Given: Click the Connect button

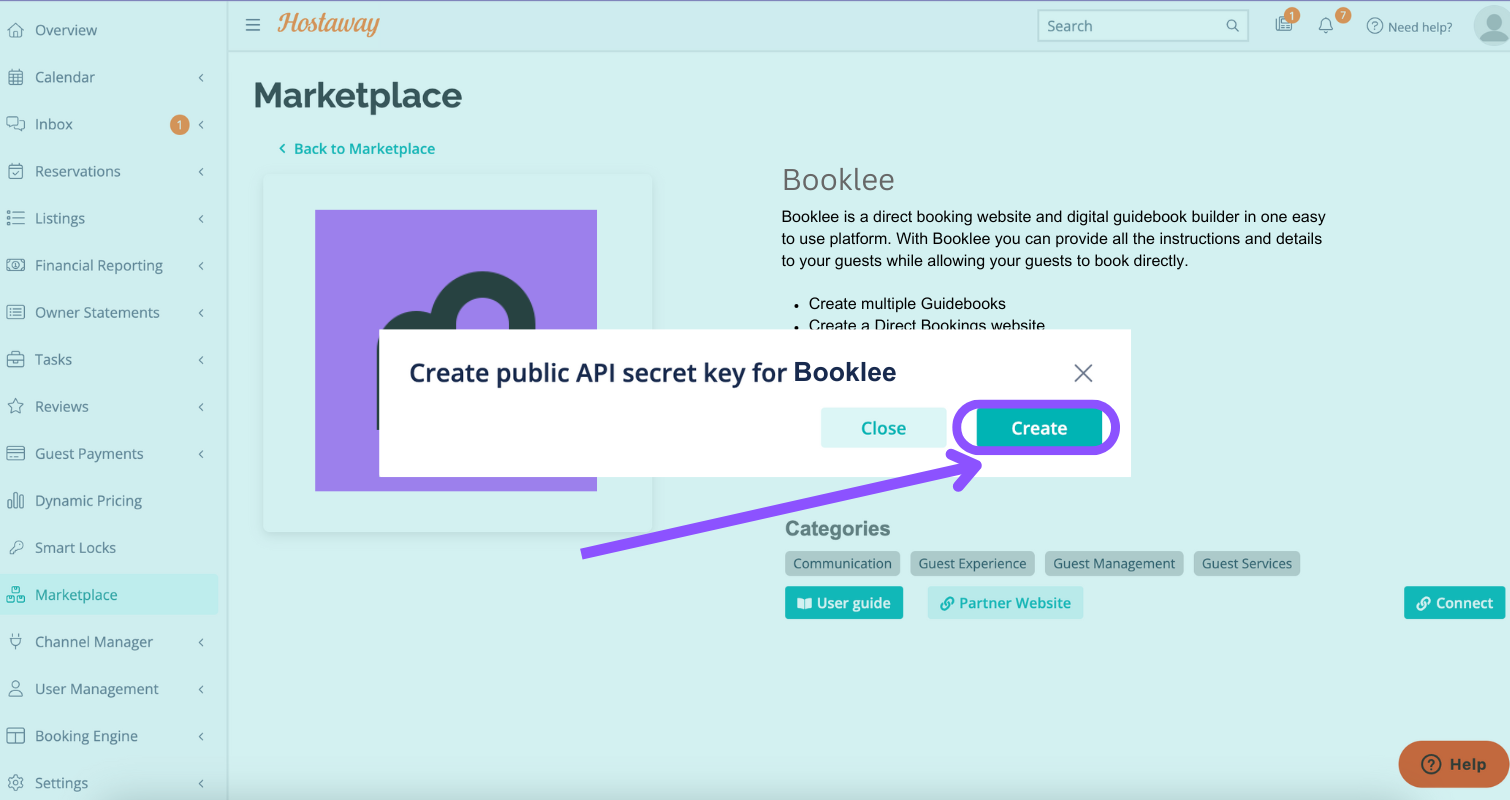Looking at the screenshot, I should (1454, 603).
